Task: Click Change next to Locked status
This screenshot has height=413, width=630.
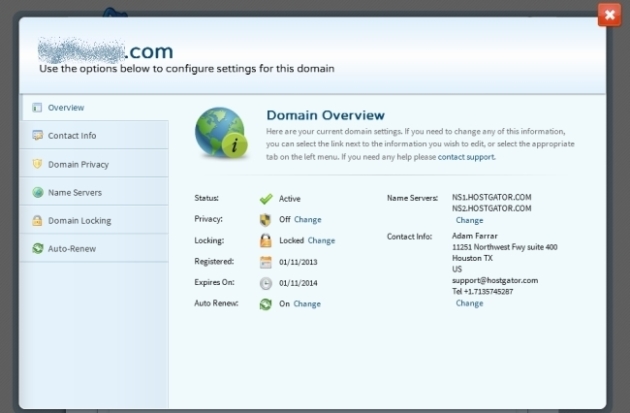Action: point(321,241)
